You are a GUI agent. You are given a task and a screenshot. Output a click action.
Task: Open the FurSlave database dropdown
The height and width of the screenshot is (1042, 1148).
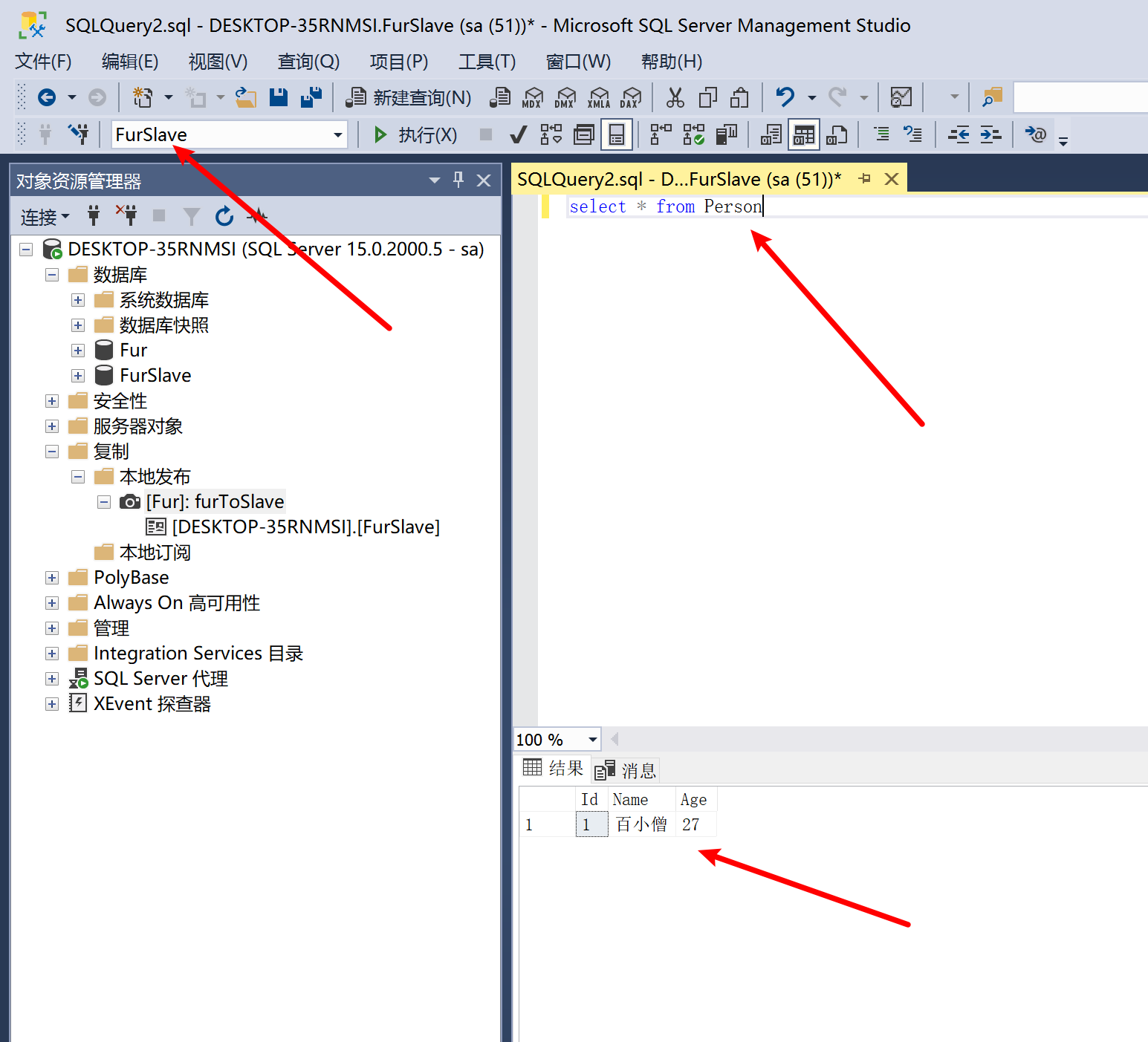[x=338, y=135]
